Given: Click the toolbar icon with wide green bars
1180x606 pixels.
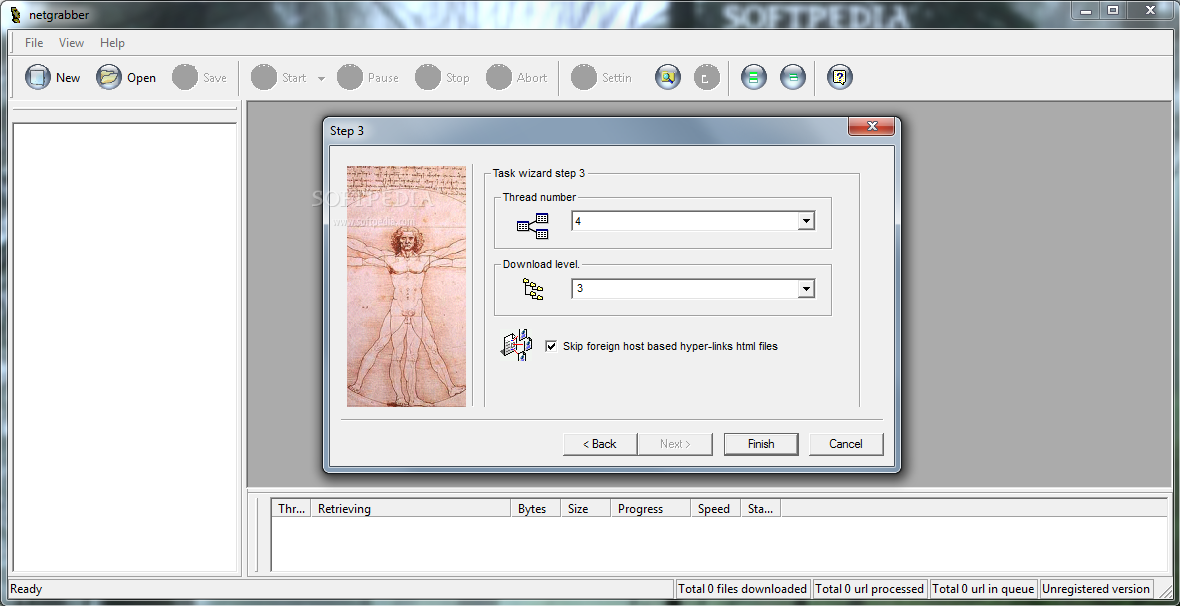Looking at the screenshot, I should click(754, 77).
